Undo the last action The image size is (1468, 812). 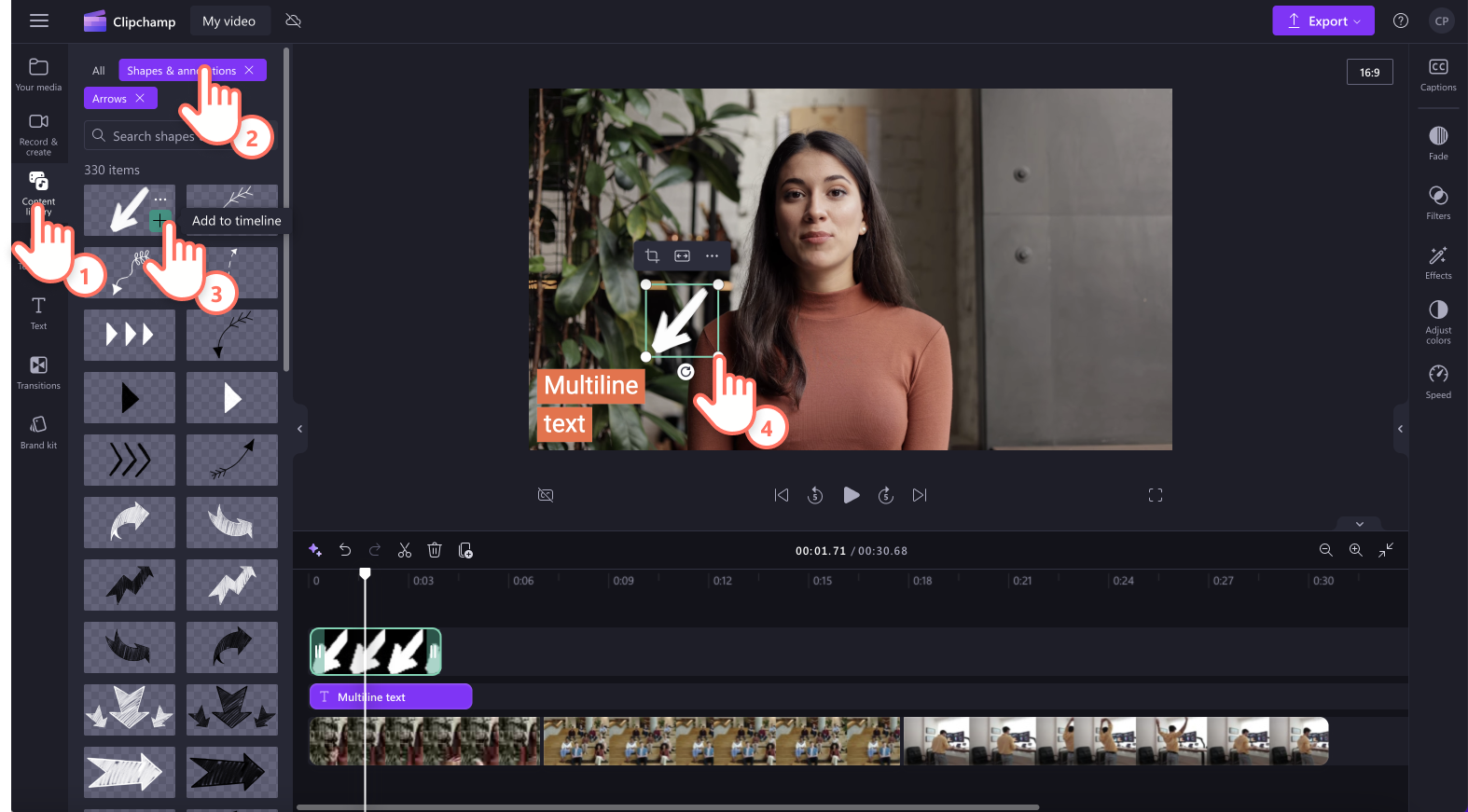pyautogui.click(x=345, y=550)
